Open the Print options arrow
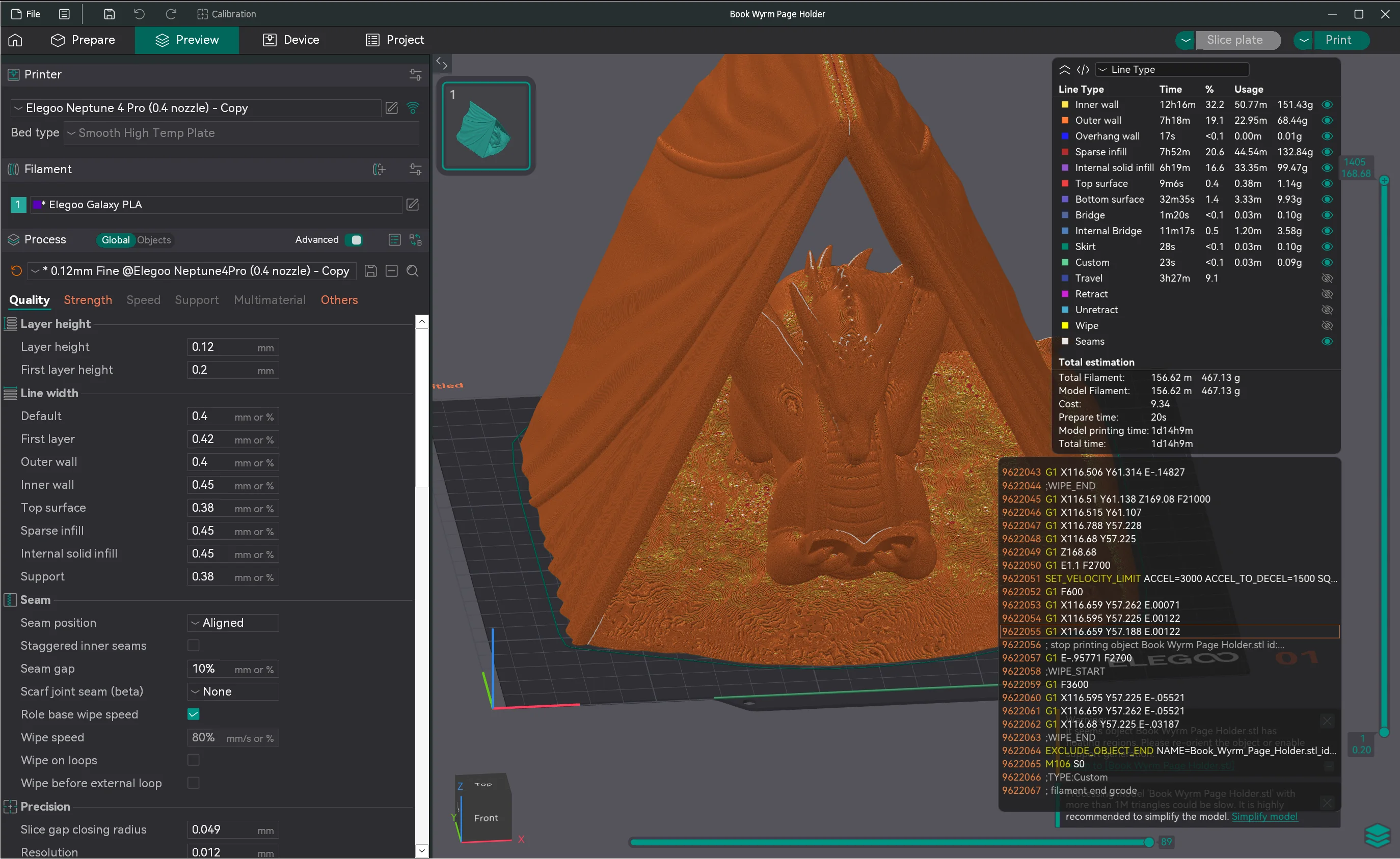 1304,40
